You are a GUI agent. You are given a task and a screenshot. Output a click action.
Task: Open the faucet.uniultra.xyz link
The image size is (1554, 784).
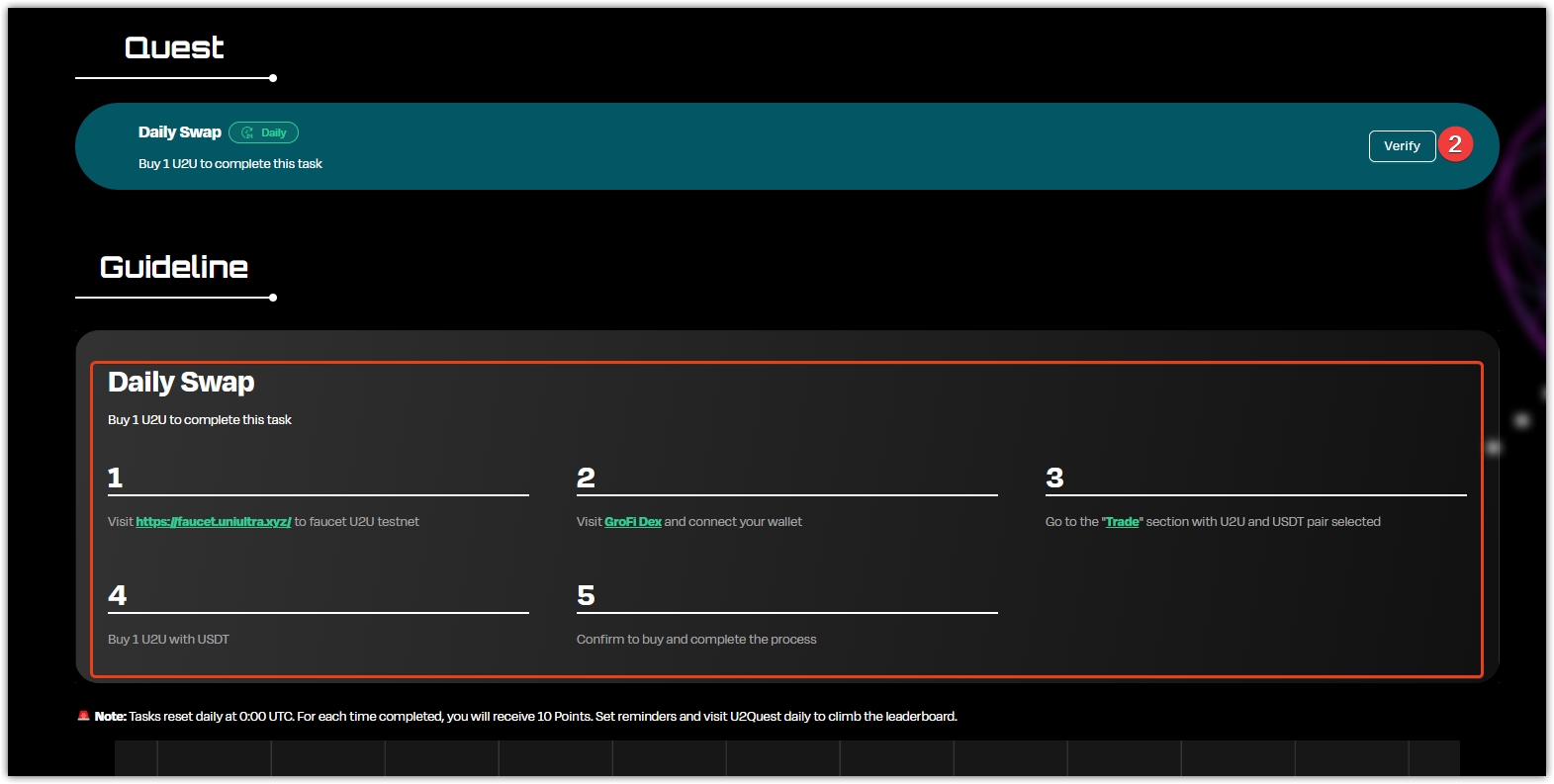click(x=213, y=522)
